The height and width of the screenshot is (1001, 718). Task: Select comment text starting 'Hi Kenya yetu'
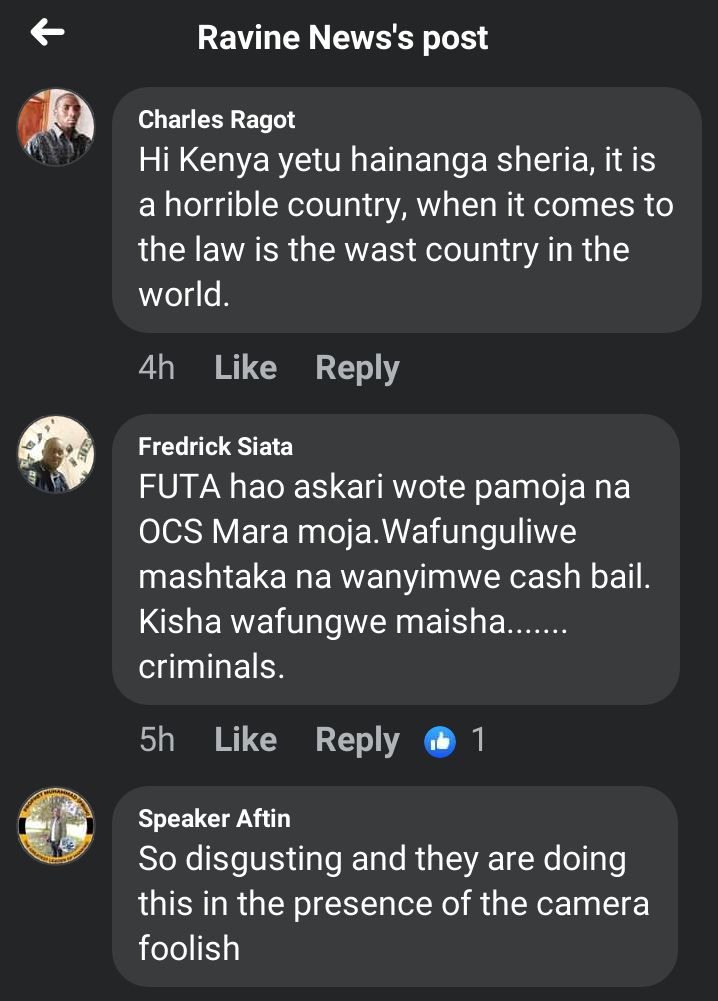point(406,227)
